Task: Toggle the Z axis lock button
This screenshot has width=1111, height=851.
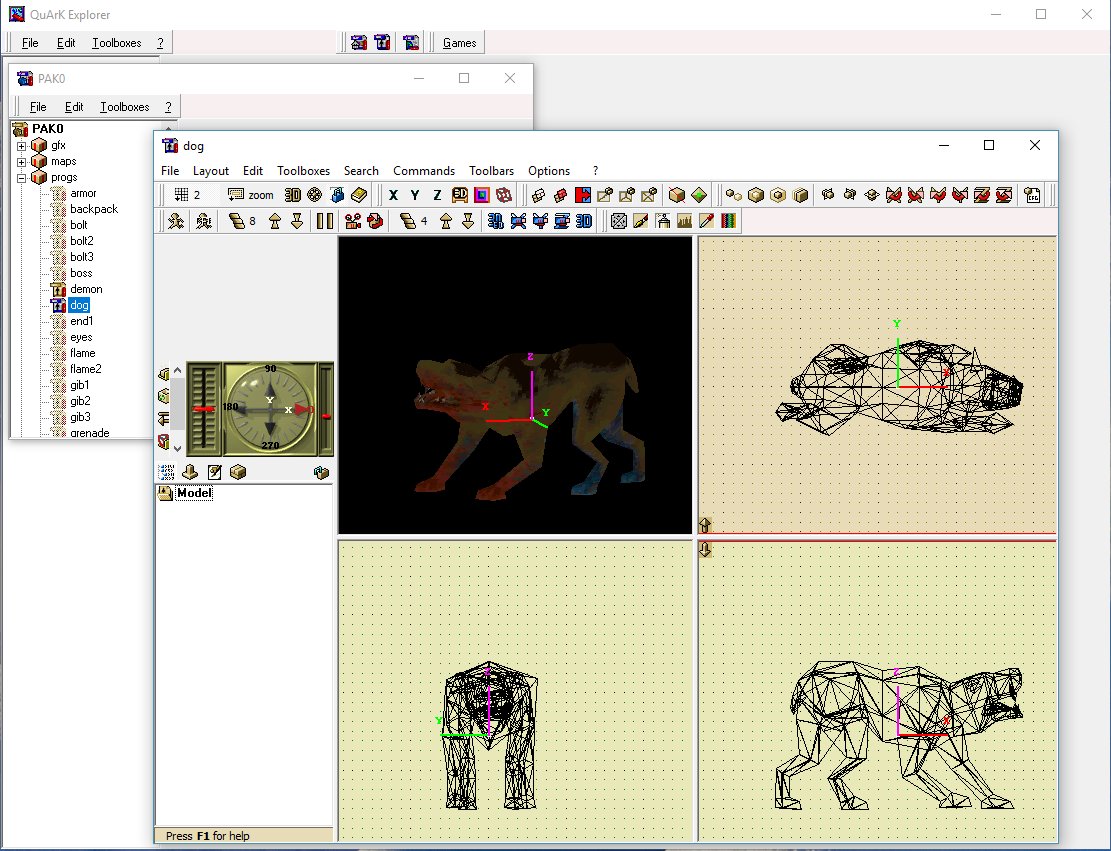Action: click(x=437, y=195)
